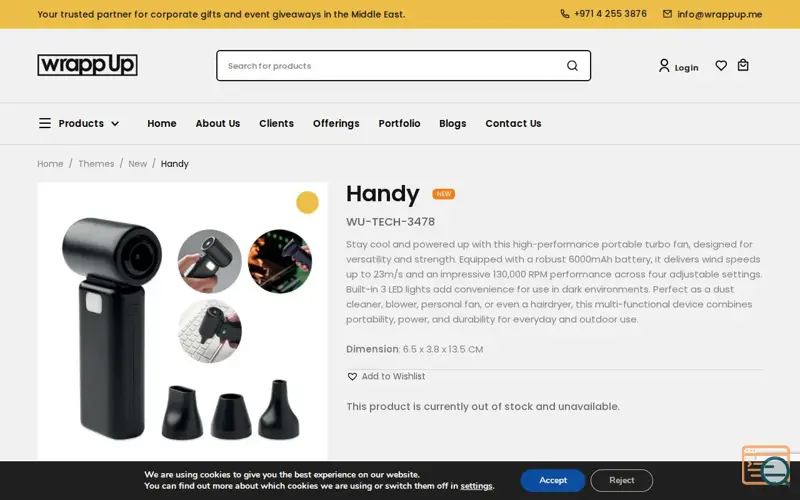Click the wrappUp logo
Screen dimensions: 800x500
click(87, 65)
